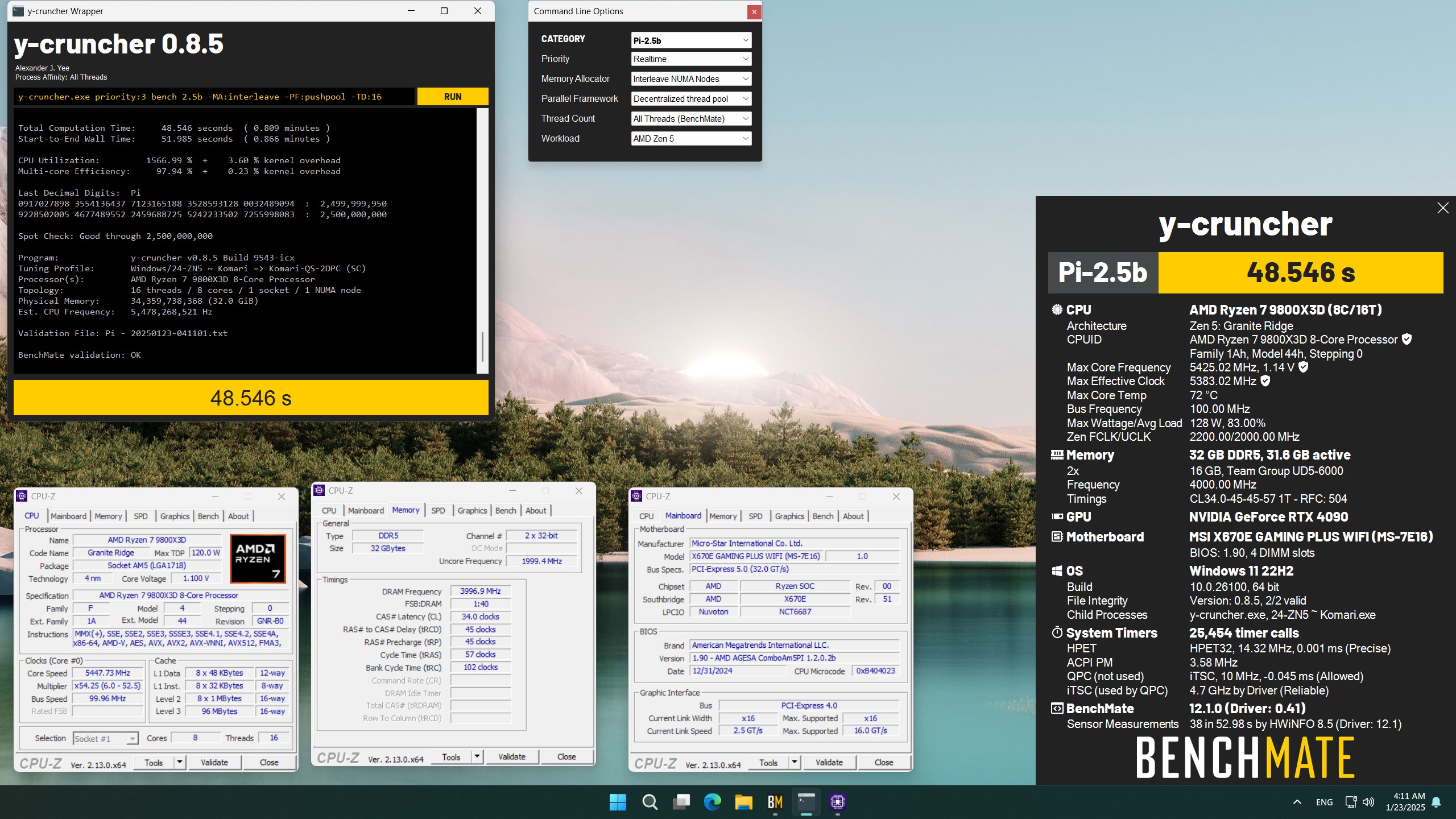Click the Motherboard icon in BenchMate panel
This screenshot has height=819, width=1456.
(x=1057, y=537)
